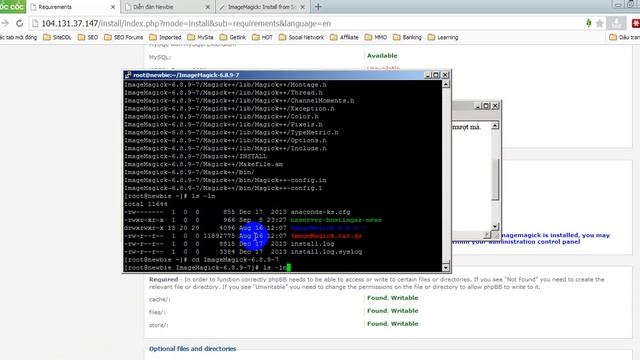Screen dimensions: 640x360
Task: Click the background window's scrollbar down arrow
Action: [x=495, y=226]
